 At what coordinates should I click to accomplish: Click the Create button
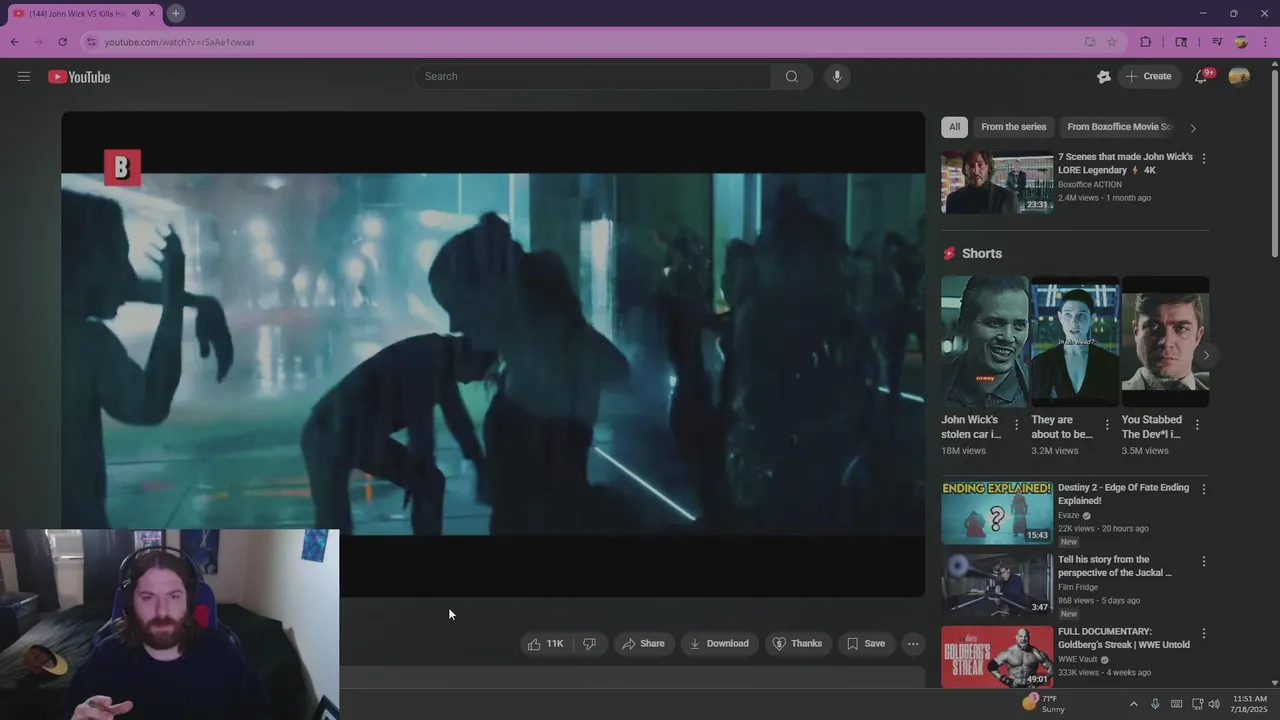point(1149,77)
